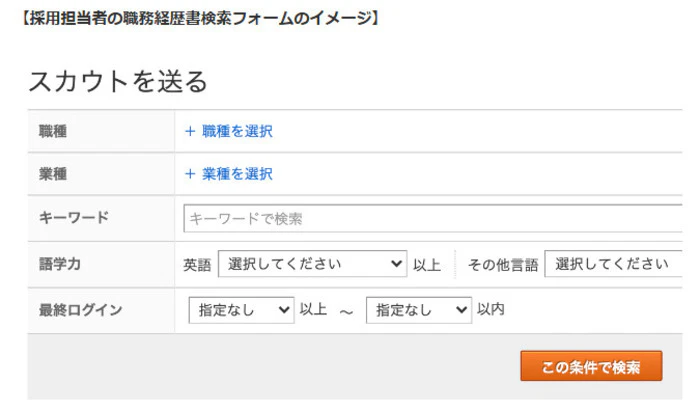Viewport: 700px width, 411px height.
Task: Open the 業種を選択 link text
Action: tap(237, 174)
